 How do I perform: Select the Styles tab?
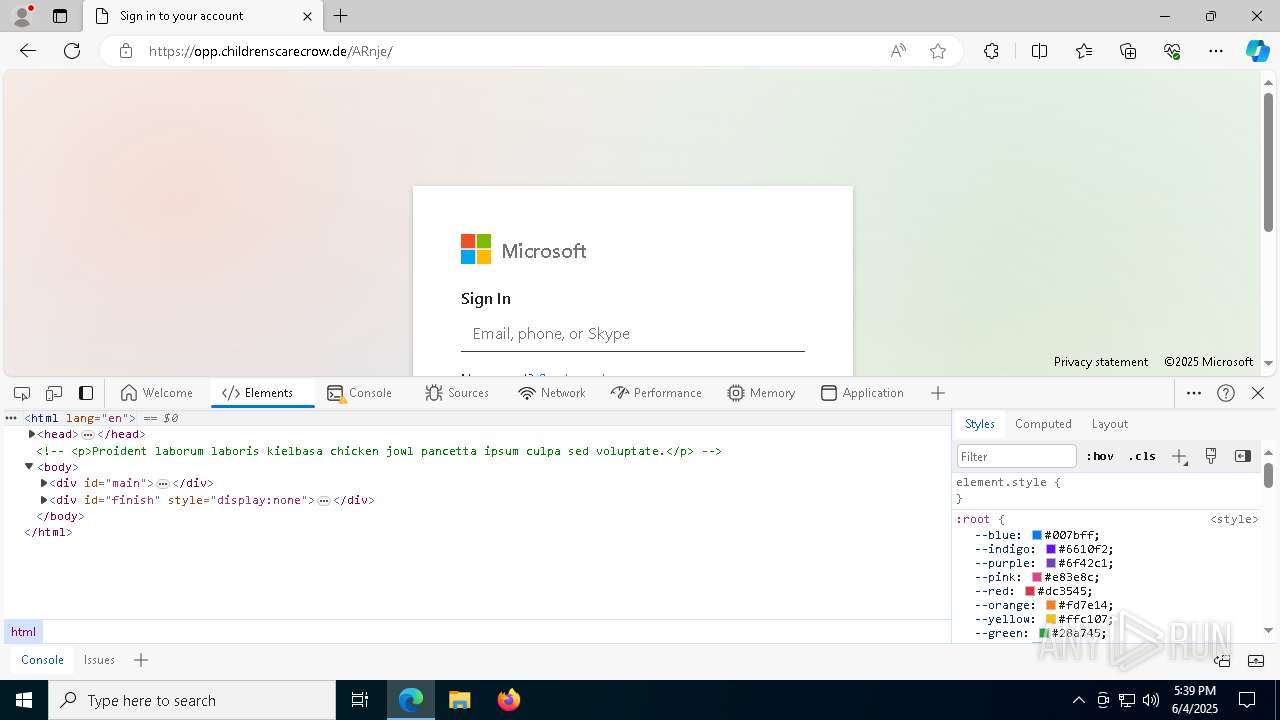[980, 424]
